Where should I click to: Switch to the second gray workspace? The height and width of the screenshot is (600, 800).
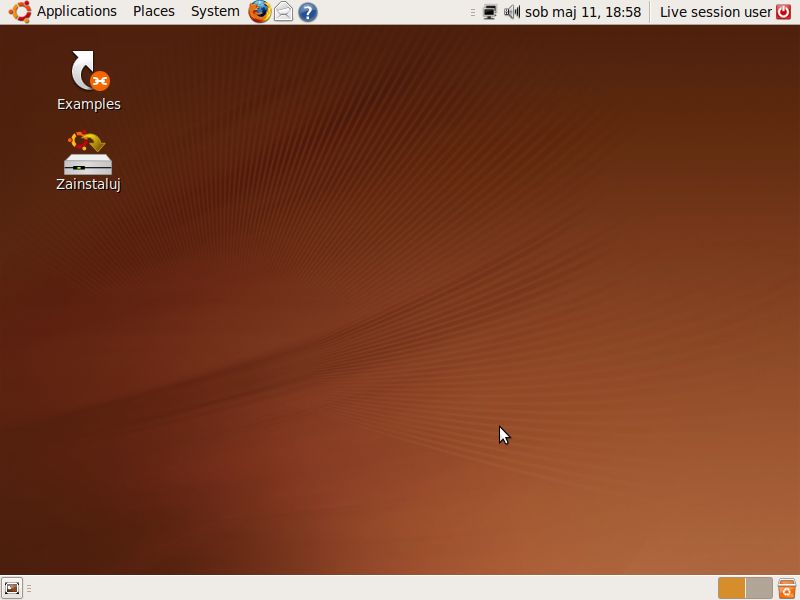click(759, 588)
